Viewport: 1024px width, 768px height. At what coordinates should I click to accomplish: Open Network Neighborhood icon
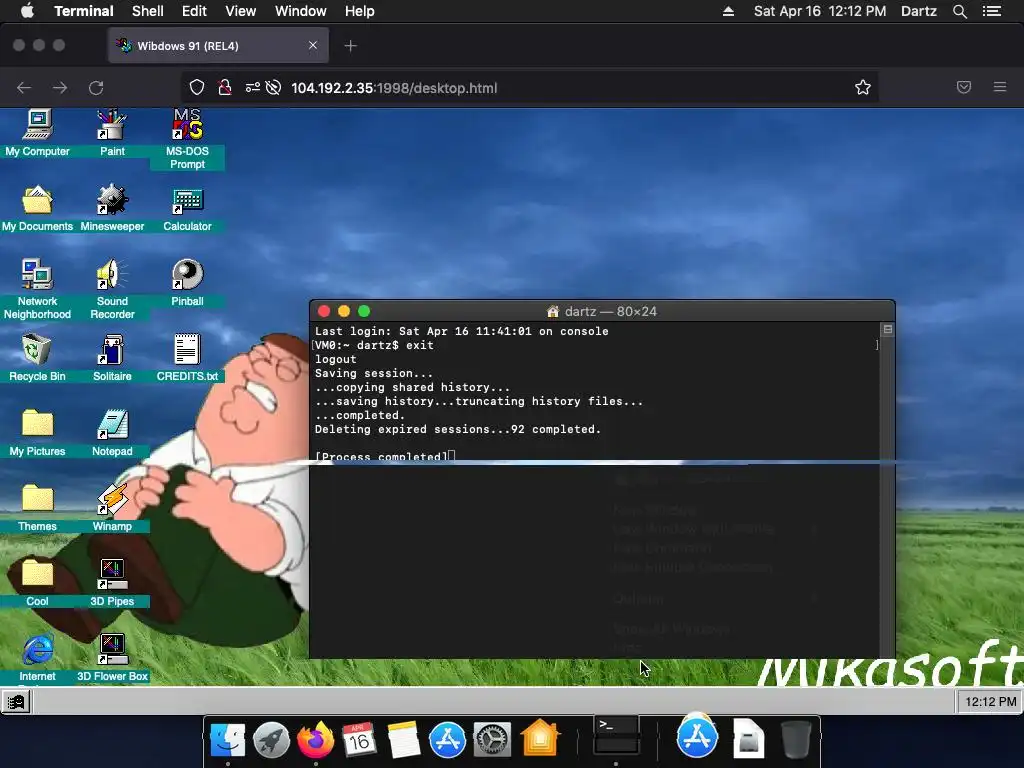pyautogui.click(x=37, y=274)
